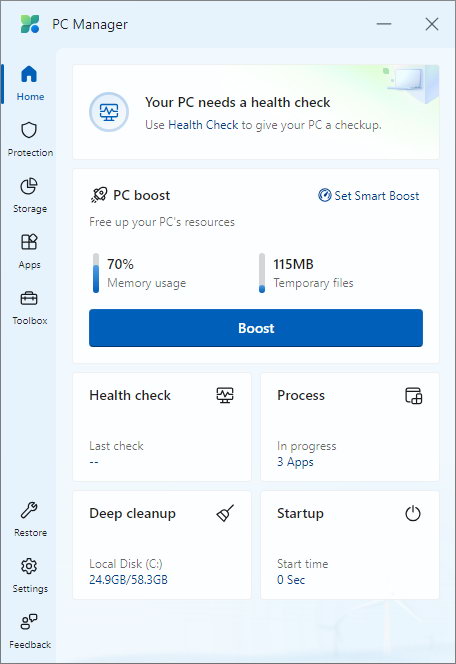Click the PC Manager logo icon

point(30,24)
